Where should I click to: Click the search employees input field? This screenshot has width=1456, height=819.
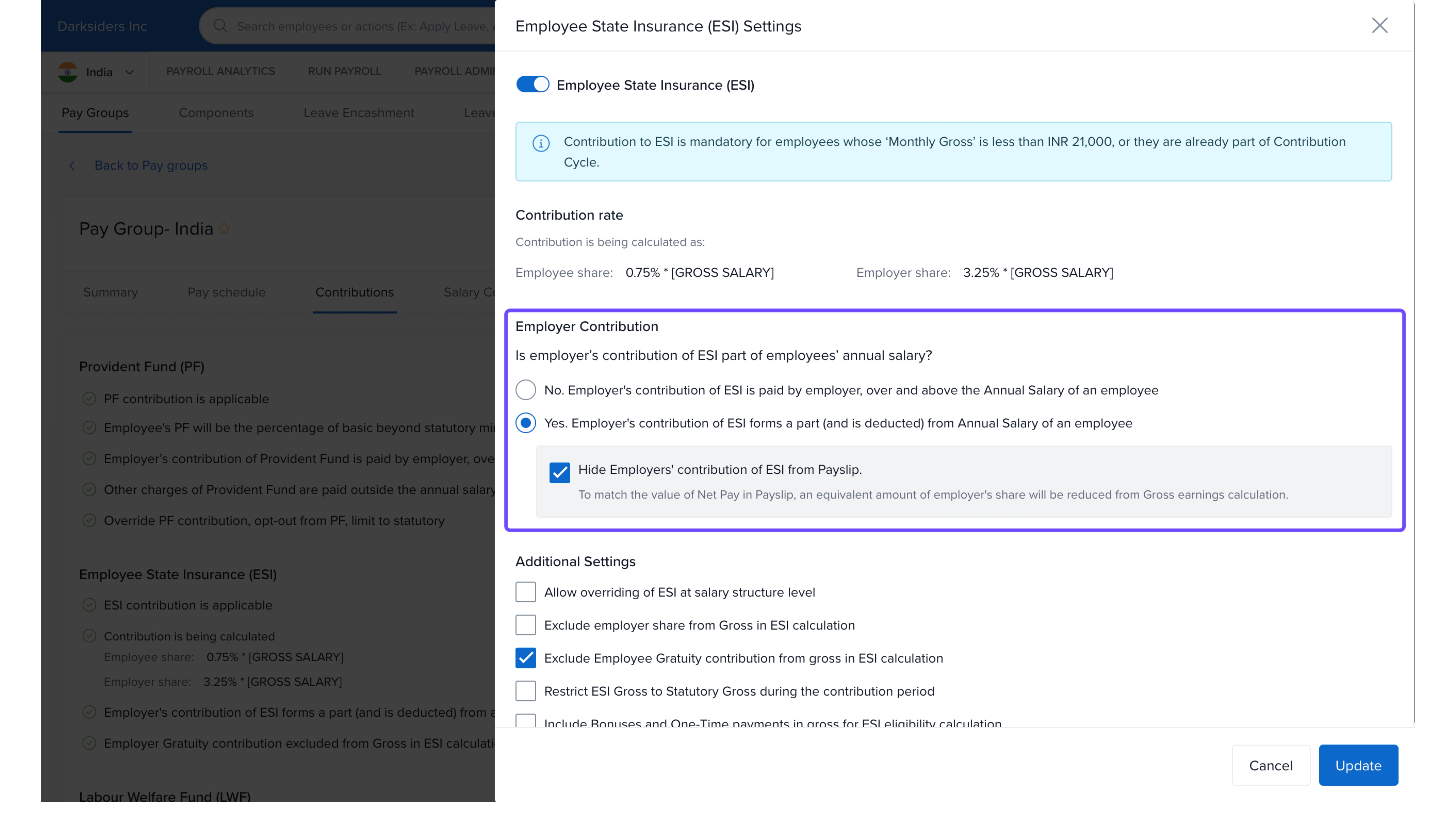tap(362, 26)
